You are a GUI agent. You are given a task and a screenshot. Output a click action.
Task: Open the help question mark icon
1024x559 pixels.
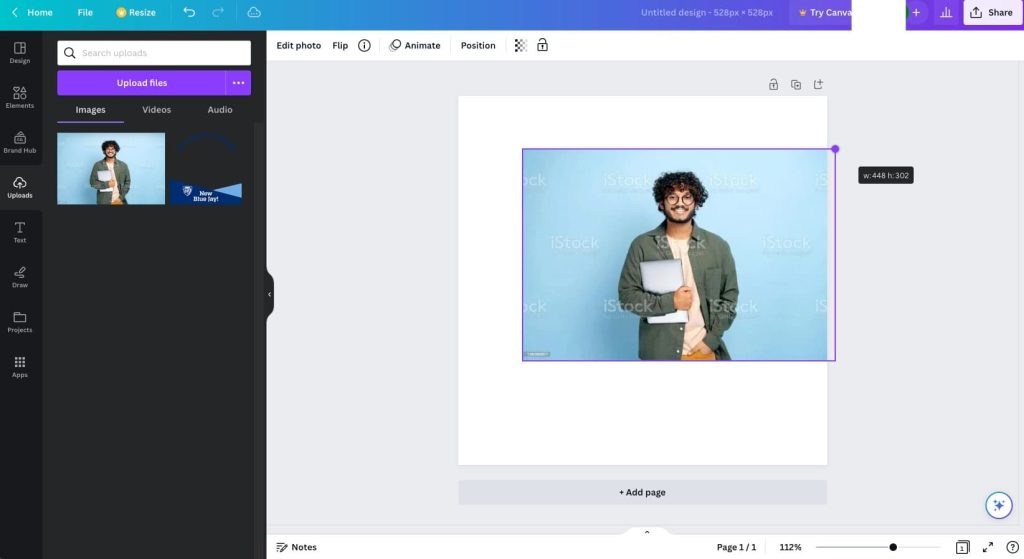click(1012, 547)
